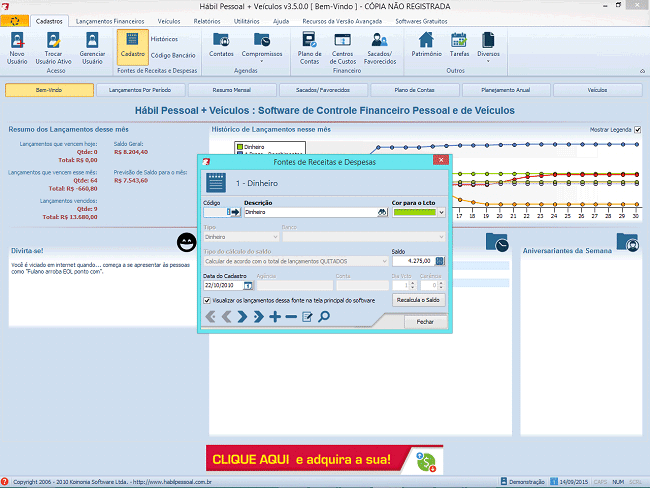This screenshot has height=488, width=650.
Task: Switch to Resumo Mensal
Action: (x=232, y=90)
